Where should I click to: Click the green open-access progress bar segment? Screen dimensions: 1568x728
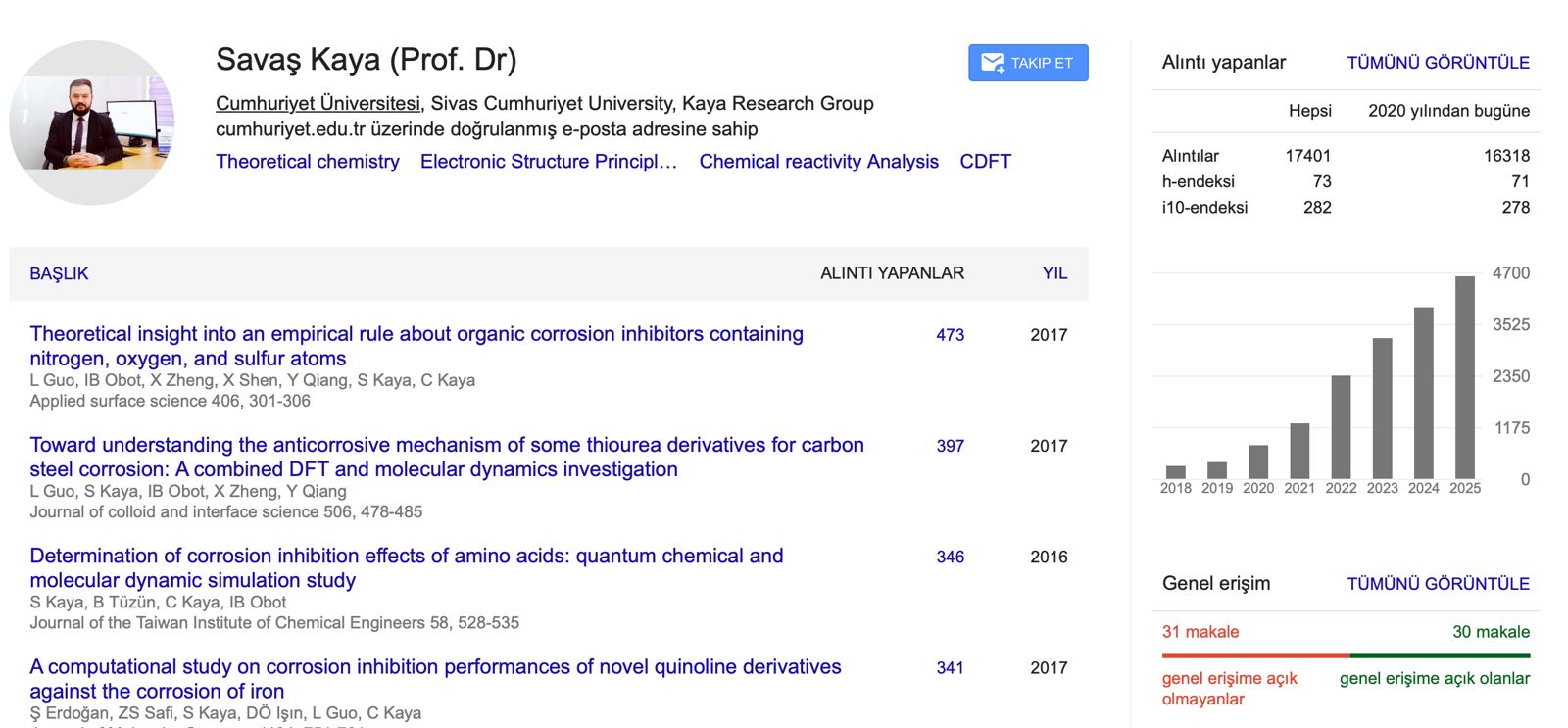pyautogui.click(x=1439, y=655)
